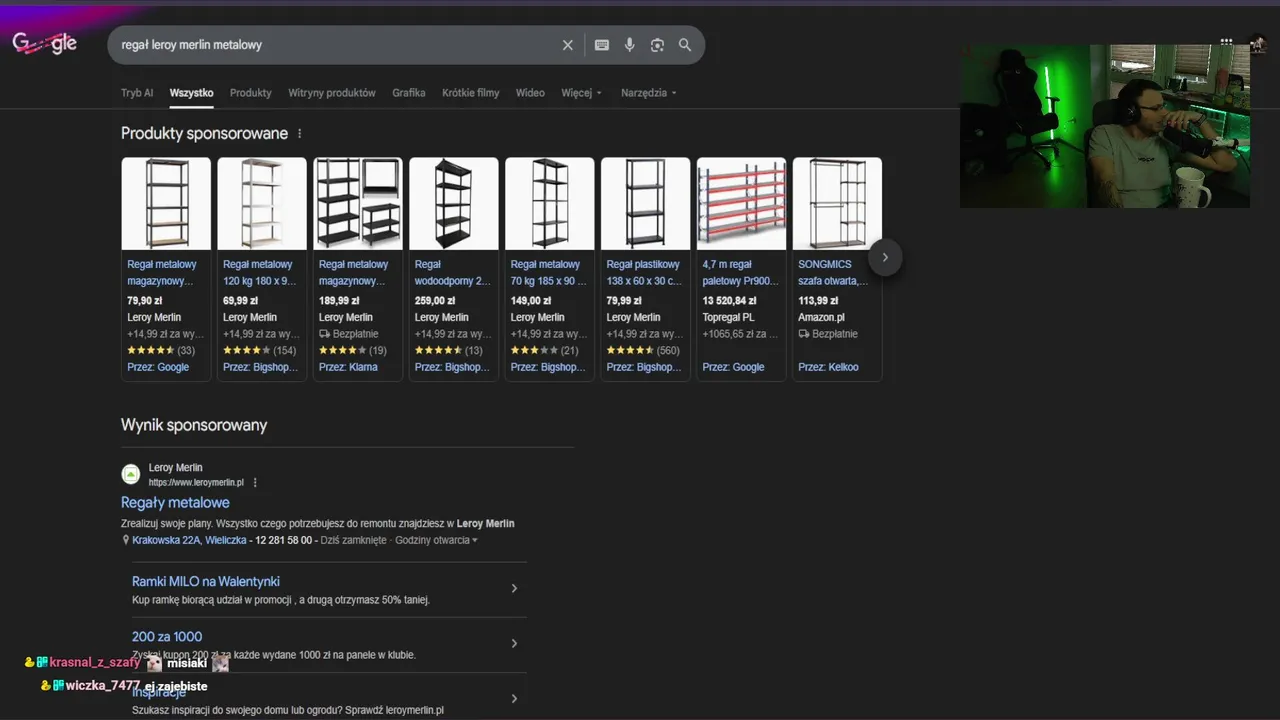Switch to the Wideo tab
This screenshot has width=1280, height=720.
tap(530, 93)
